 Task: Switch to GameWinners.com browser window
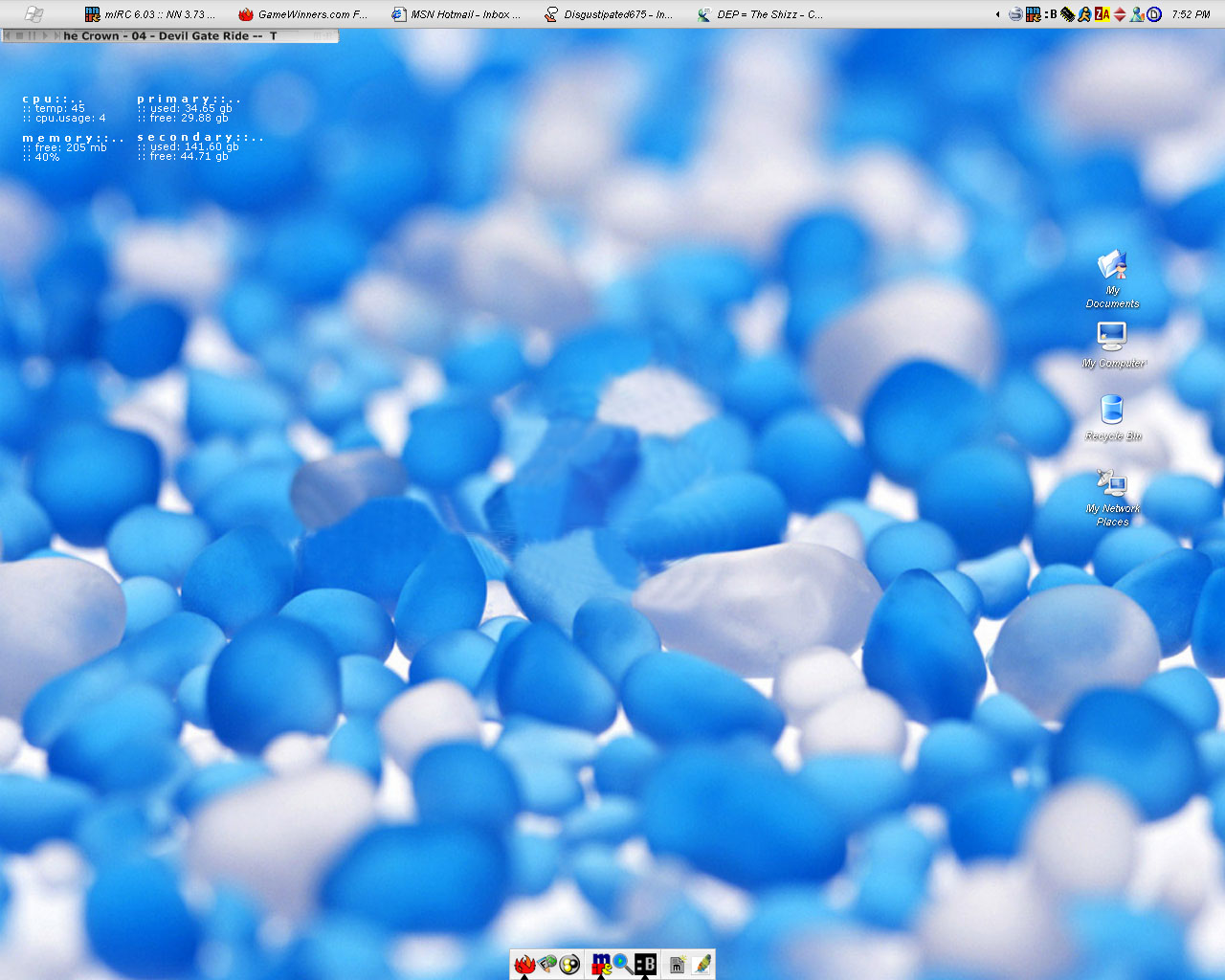pos(302,14)
